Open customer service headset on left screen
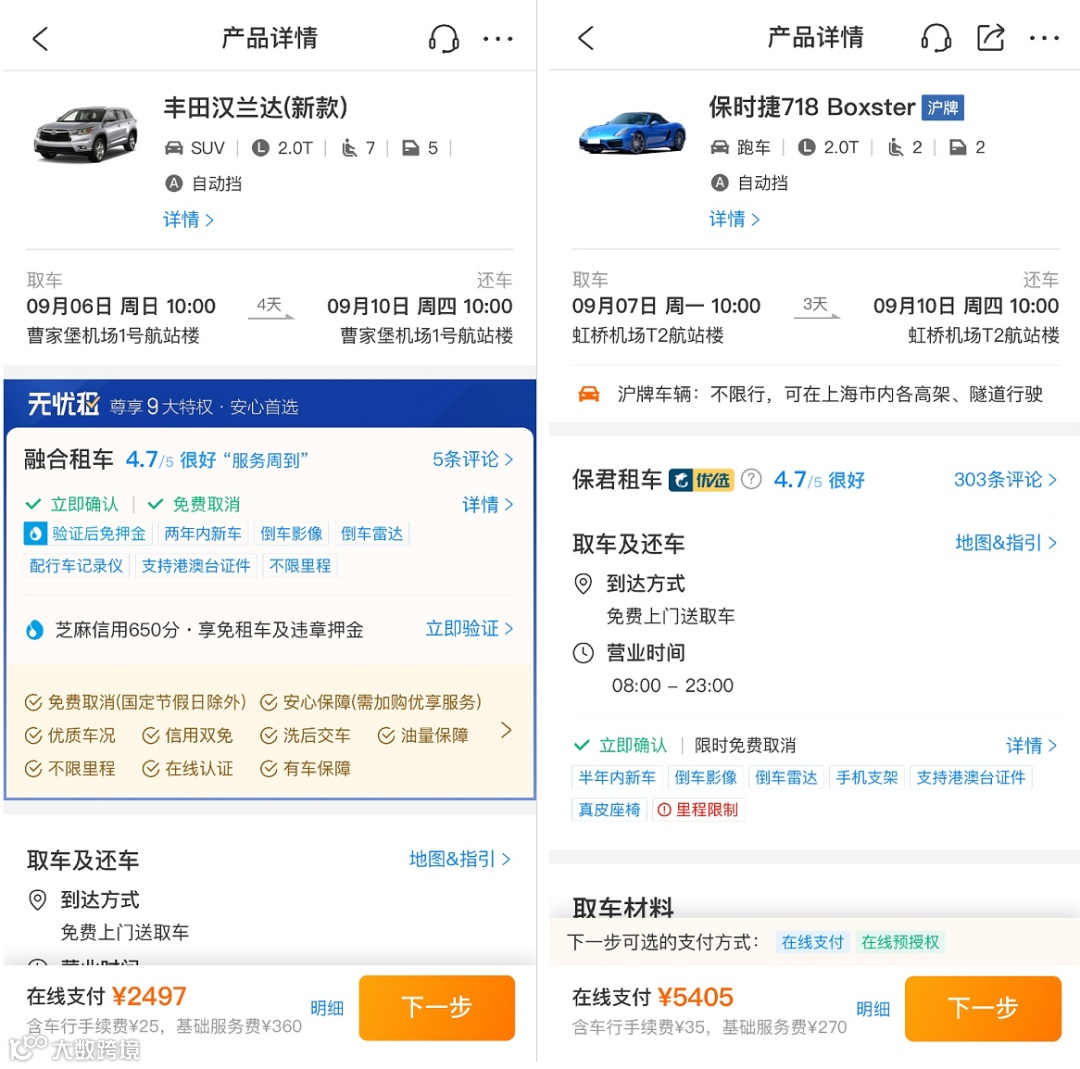Screen dimensions: 1080x1069 point(443,39)
